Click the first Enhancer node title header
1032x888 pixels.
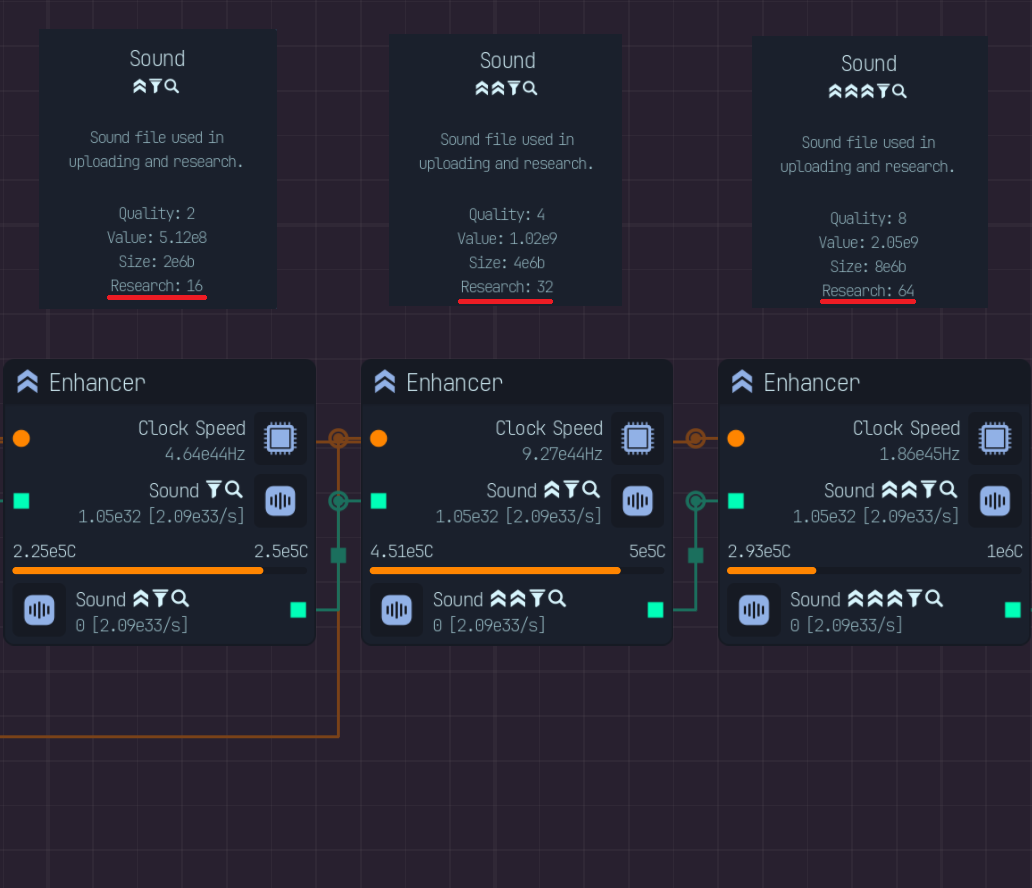click(160, 382)
